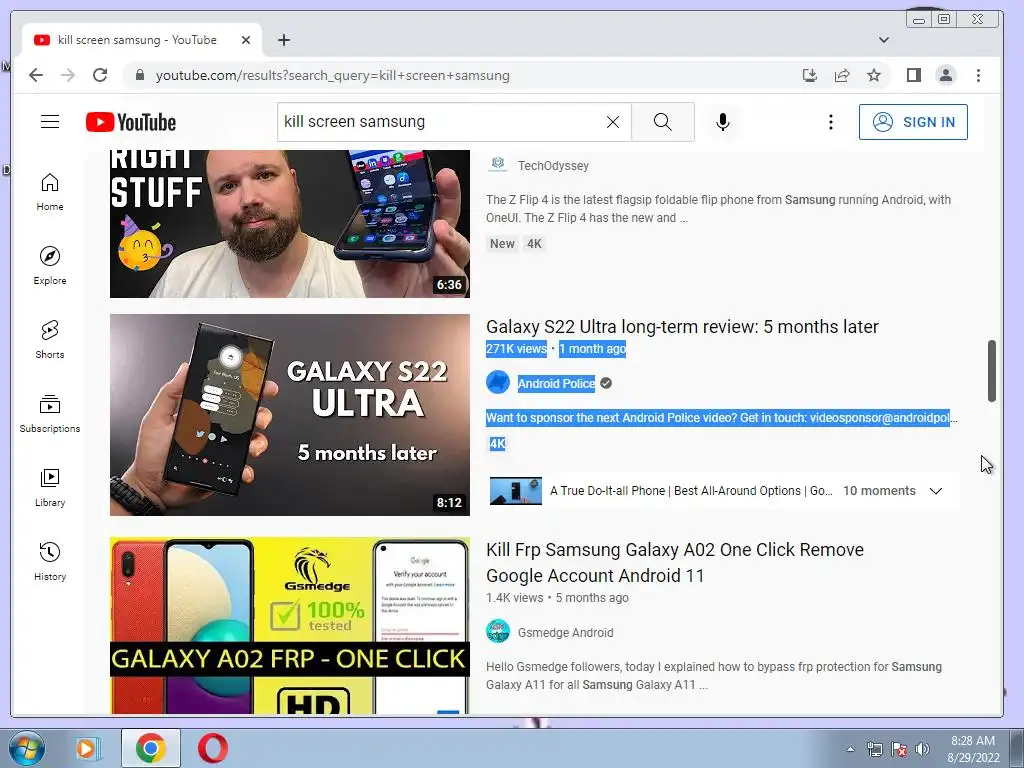Open Chrome three-dot menu
The width and height of the screenshot is (1024, 768).
pos(978,75)
